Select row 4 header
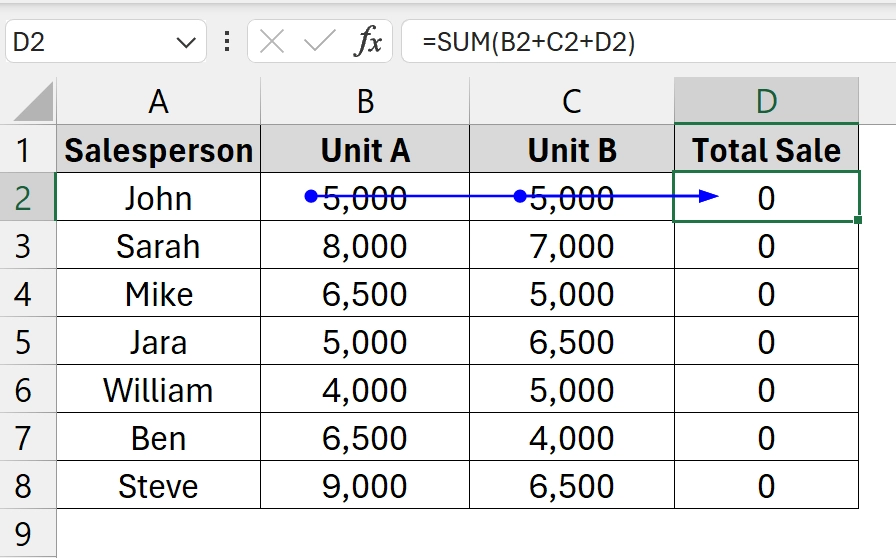896x558 pixels. [27, 293]
